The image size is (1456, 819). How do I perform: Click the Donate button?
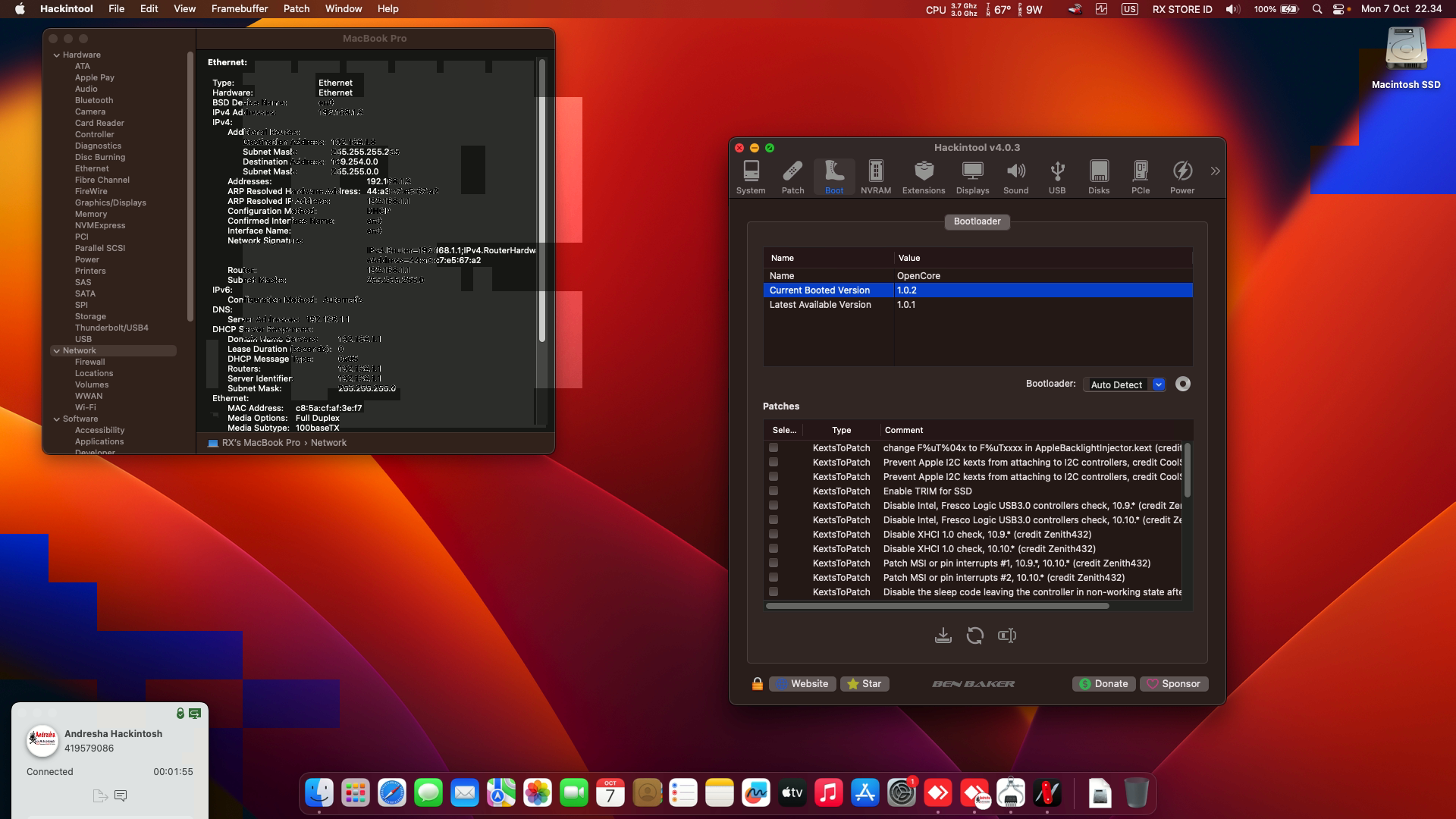pyautogui.click(x=1103, y=684)
